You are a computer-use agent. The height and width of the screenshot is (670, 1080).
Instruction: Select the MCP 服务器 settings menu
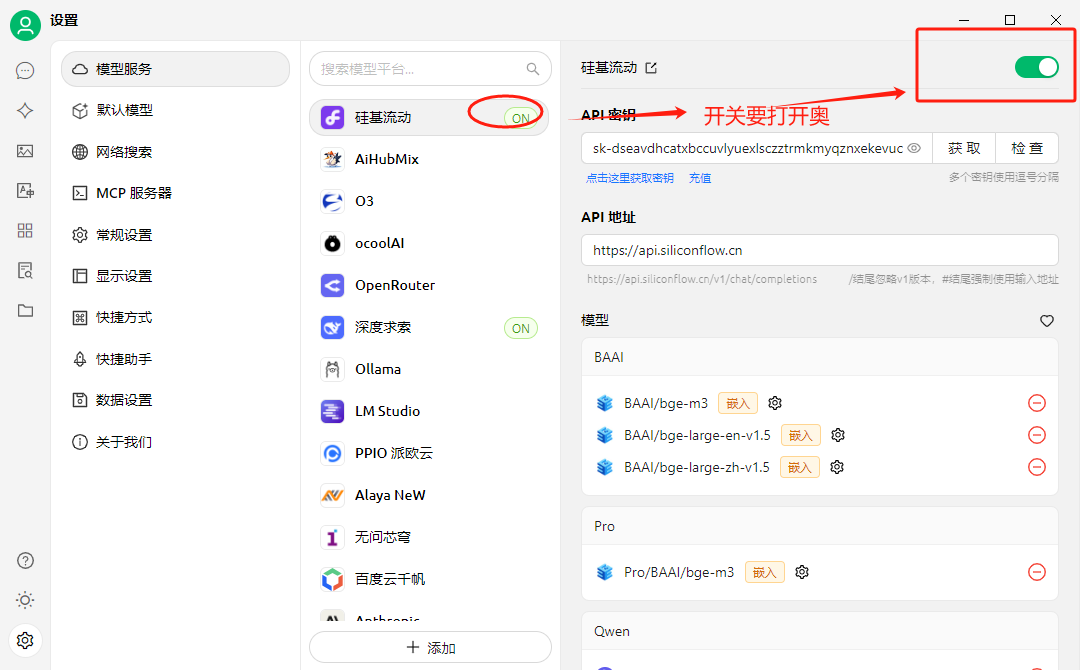click(x=176, y=193)
